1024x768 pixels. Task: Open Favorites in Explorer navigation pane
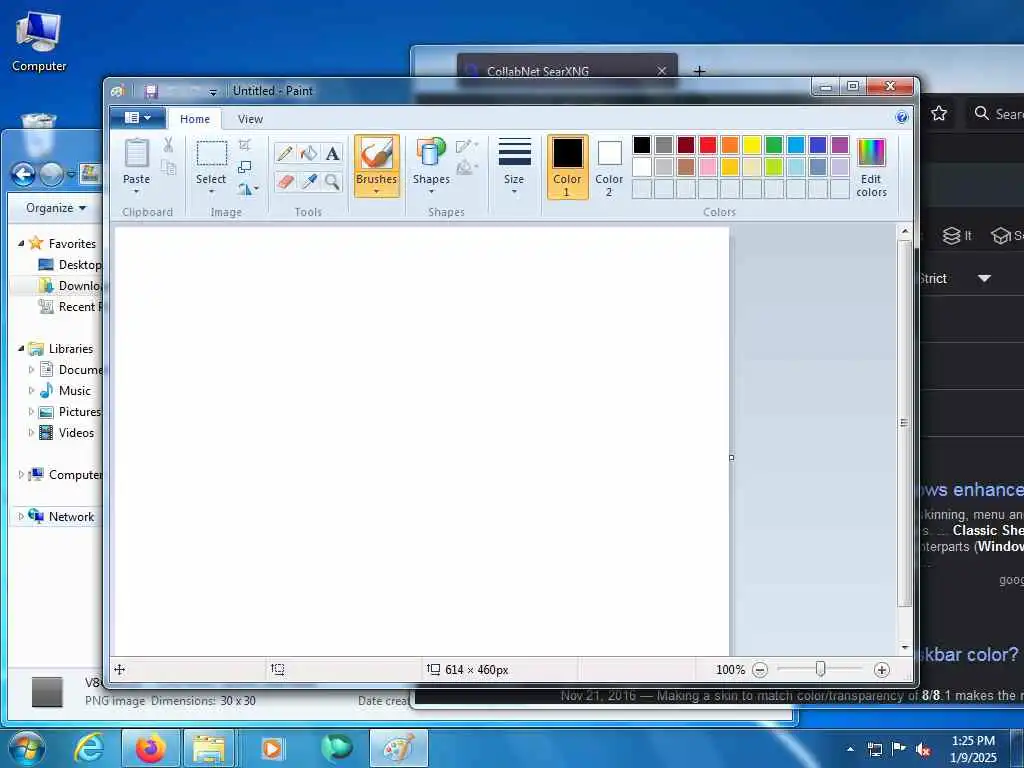click(72, 244)
